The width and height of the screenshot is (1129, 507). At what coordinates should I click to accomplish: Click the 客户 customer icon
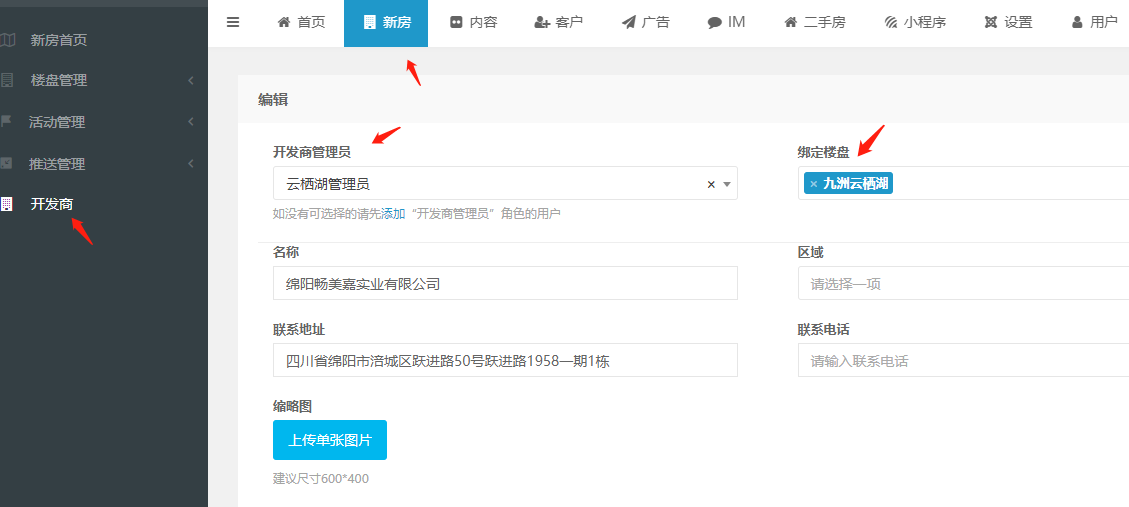pos(542,22)
